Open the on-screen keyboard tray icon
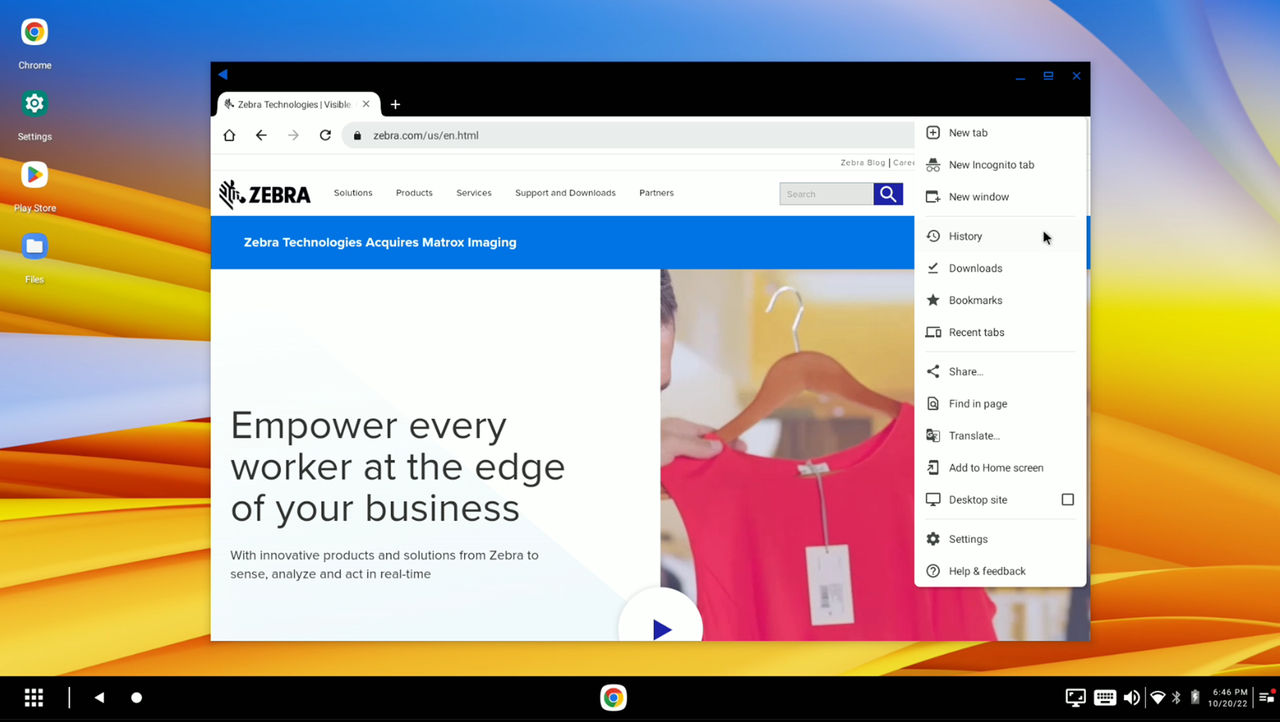Screen dimensions: 1280x722 1105,698
